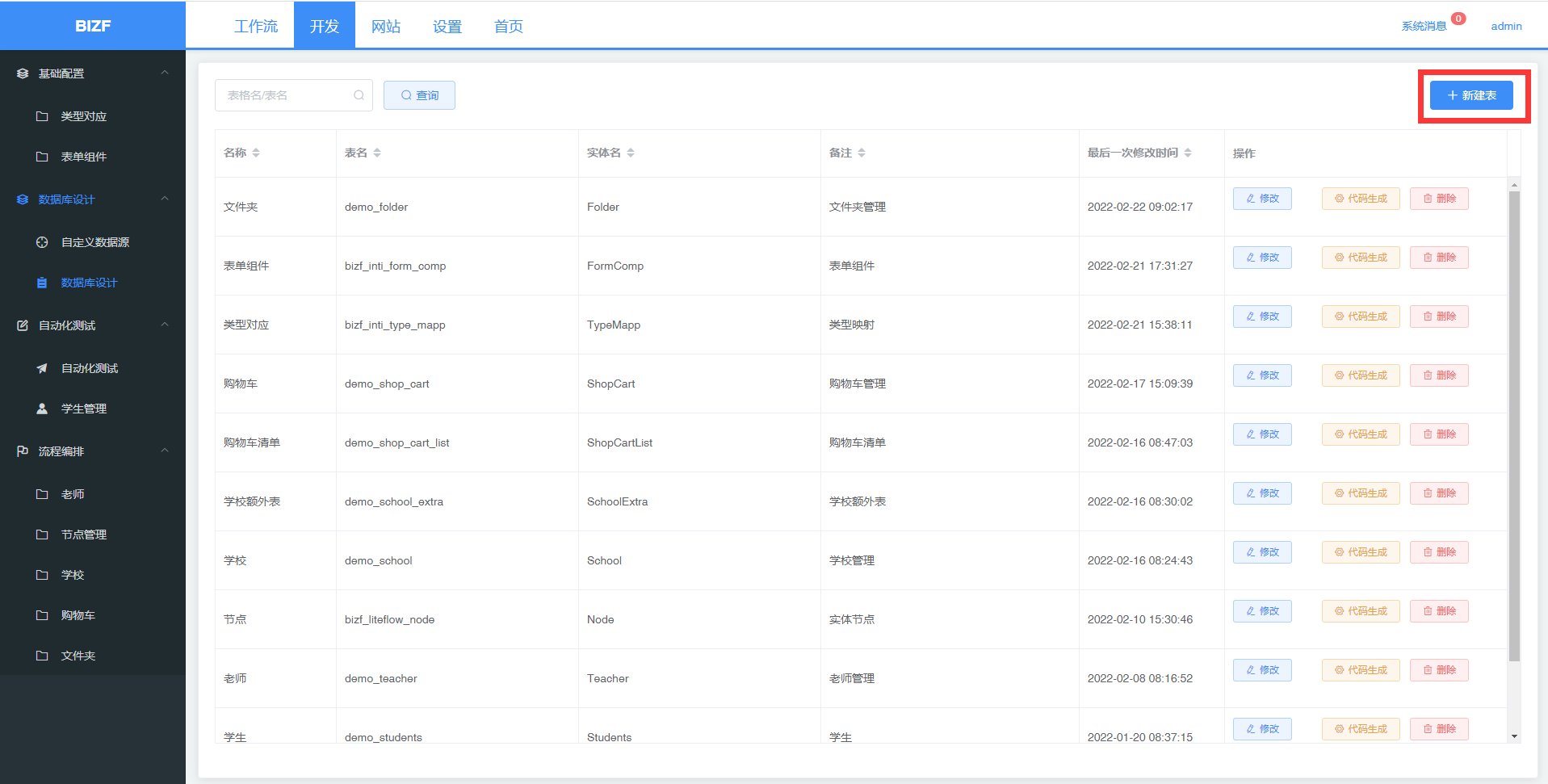1548x784 pixels.
Task: Click the folder icon beside 老师
Action: pos(42,494)
